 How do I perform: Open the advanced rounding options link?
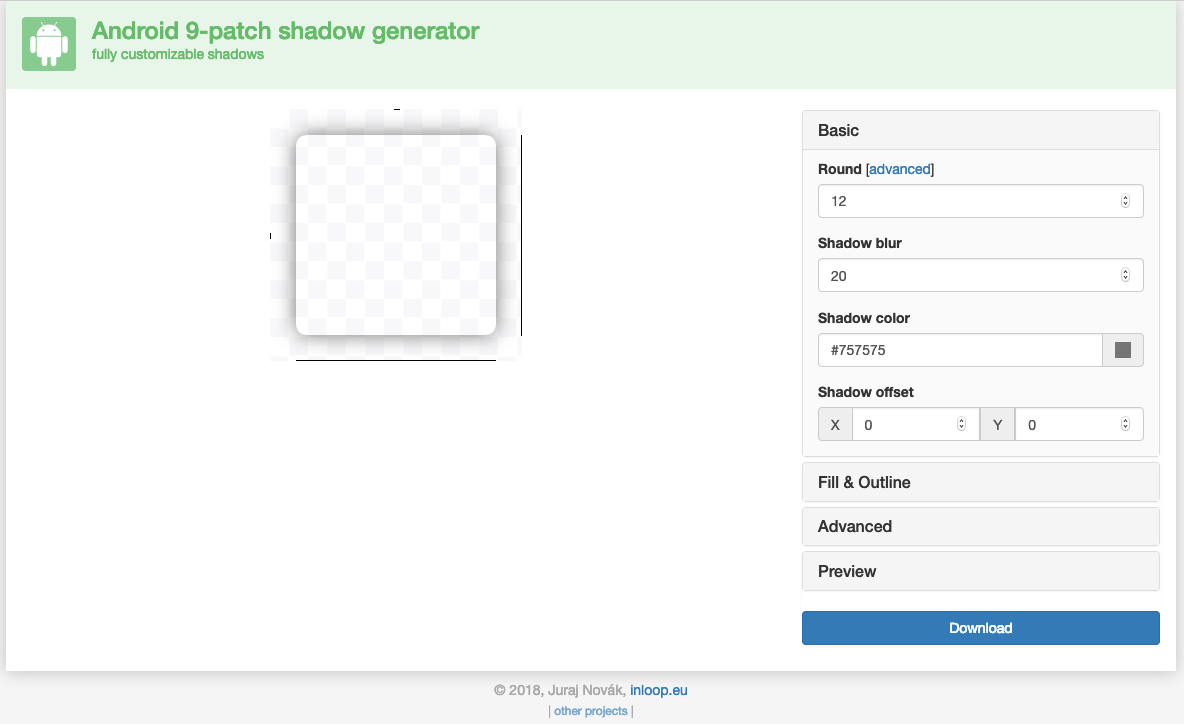[x=899, y=169]
